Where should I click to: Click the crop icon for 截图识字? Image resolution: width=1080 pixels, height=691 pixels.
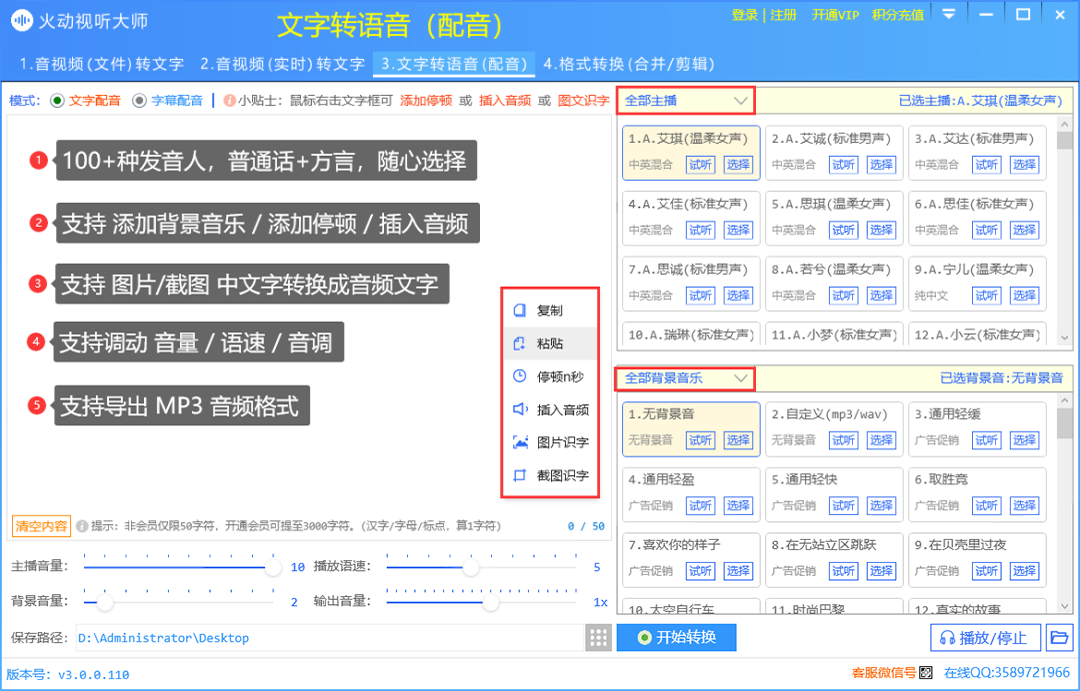520,475
